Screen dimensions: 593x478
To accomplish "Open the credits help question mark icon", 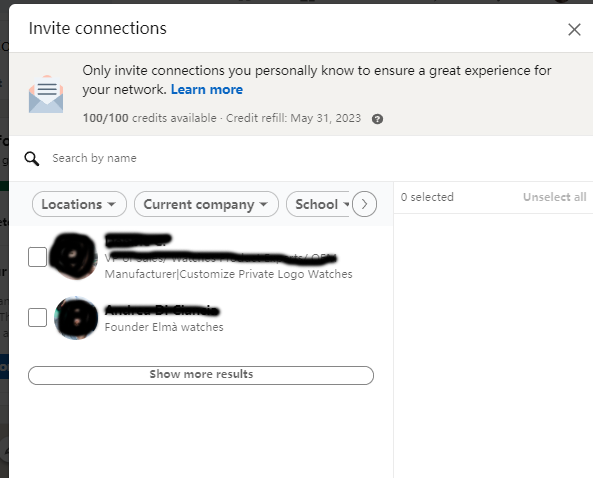I will coord(377,119).
